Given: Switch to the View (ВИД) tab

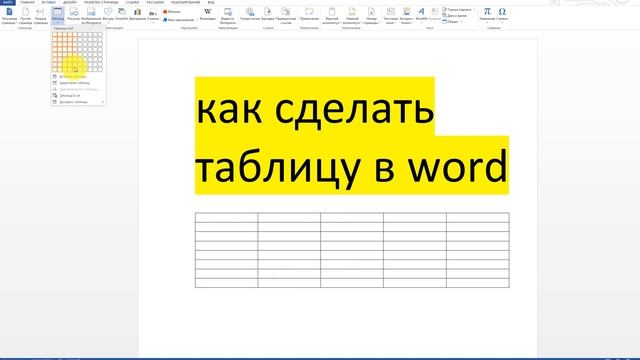Looking at the screenshot, I should point(211,2).
